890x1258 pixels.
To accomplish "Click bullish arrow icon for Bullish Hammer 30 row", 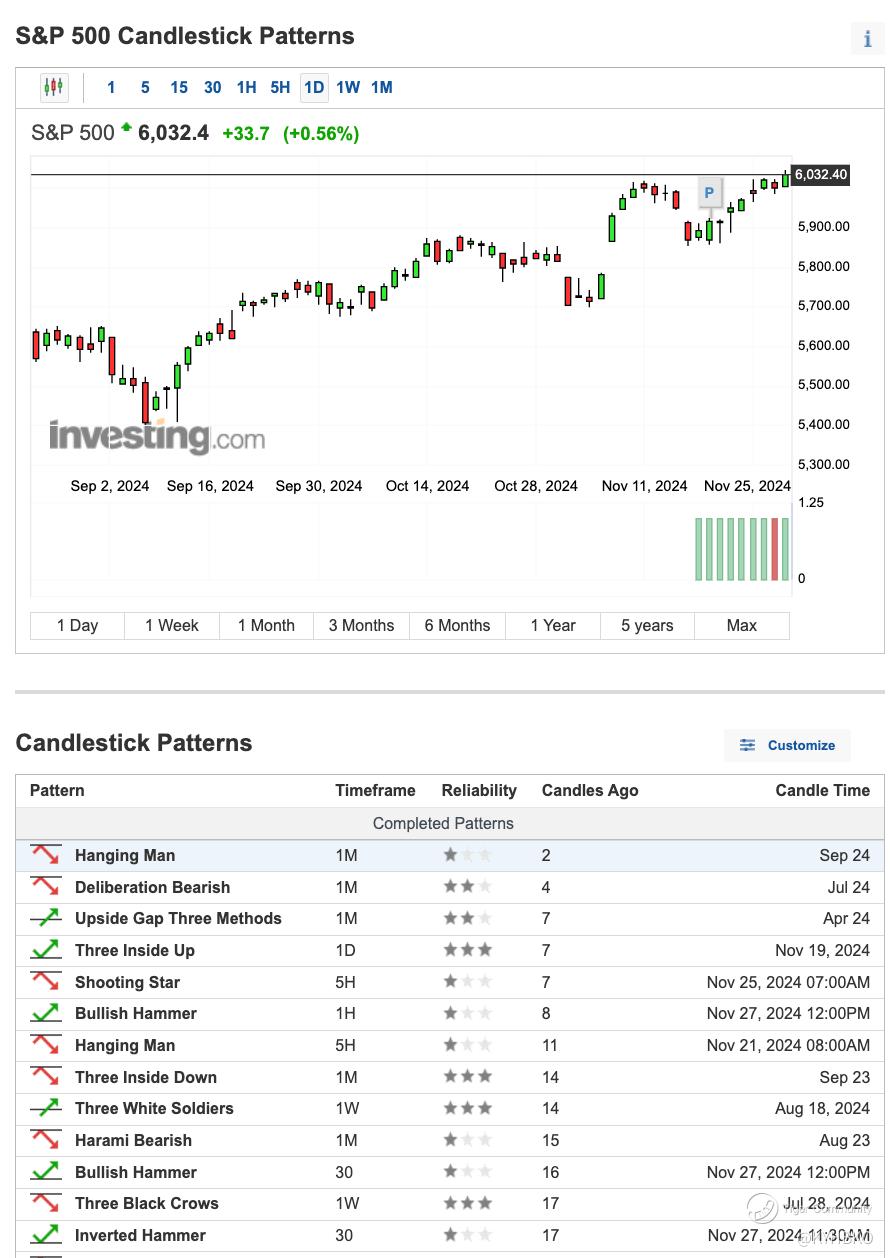I will pos(45,1171).
